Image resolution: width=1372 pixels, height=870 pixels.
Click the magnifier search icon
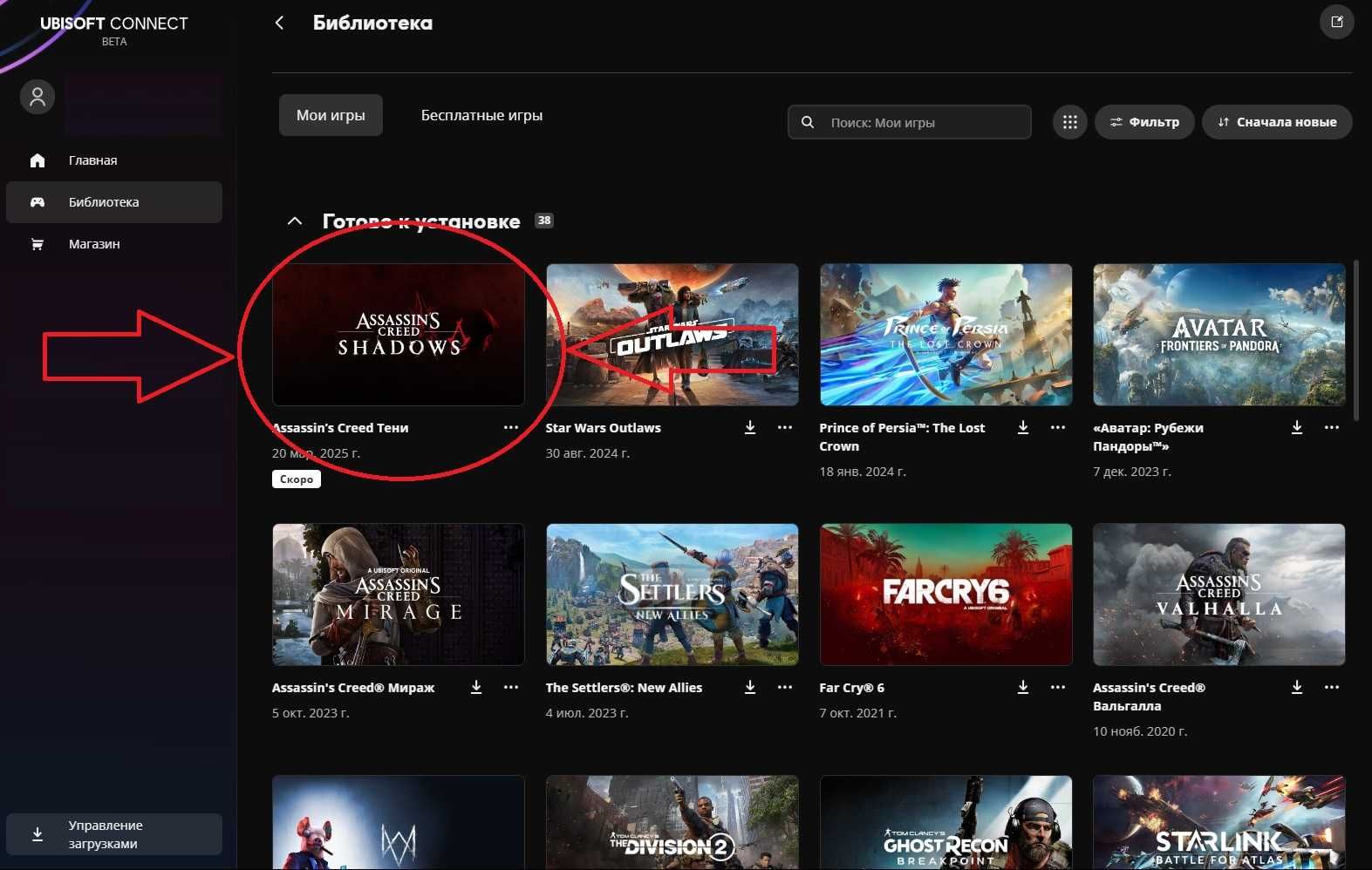(x=808, y=122)
